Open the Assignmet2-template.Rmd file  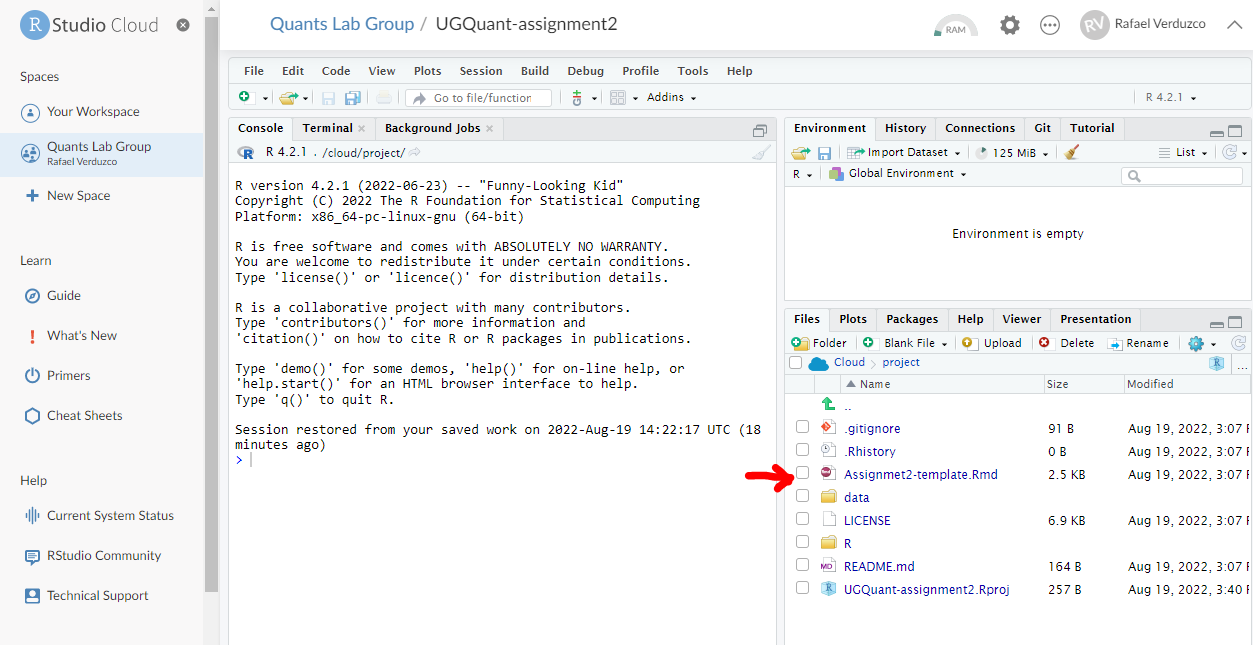tap(920, 475)
